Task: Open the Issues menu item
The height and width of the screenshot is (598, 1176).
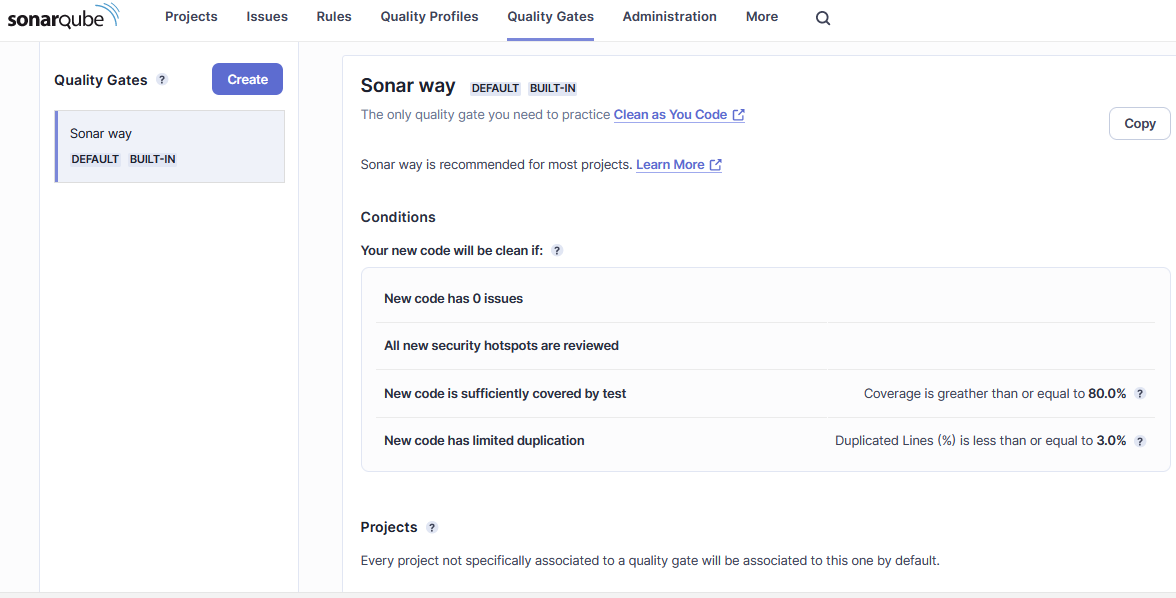Action: coord(267,17)
